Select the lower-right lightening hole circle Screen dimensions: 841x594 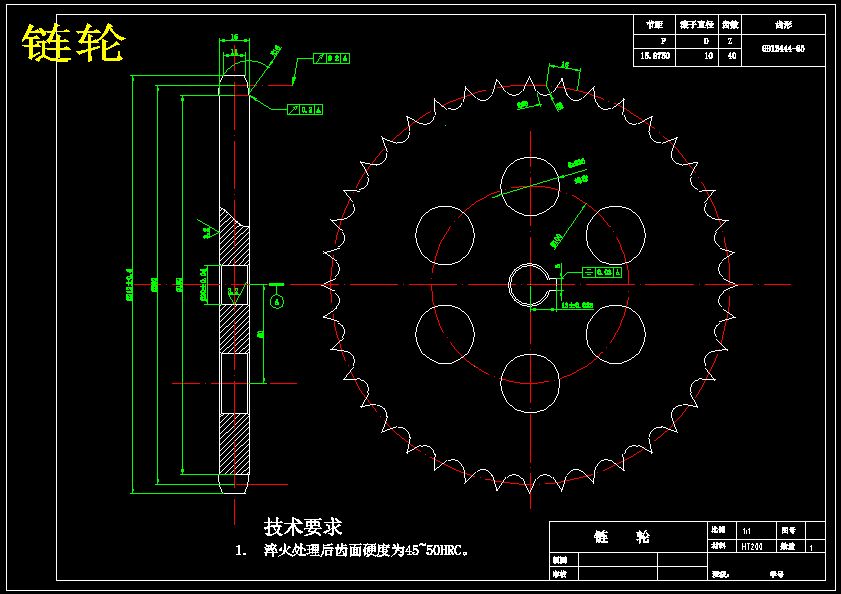(616, 334)
